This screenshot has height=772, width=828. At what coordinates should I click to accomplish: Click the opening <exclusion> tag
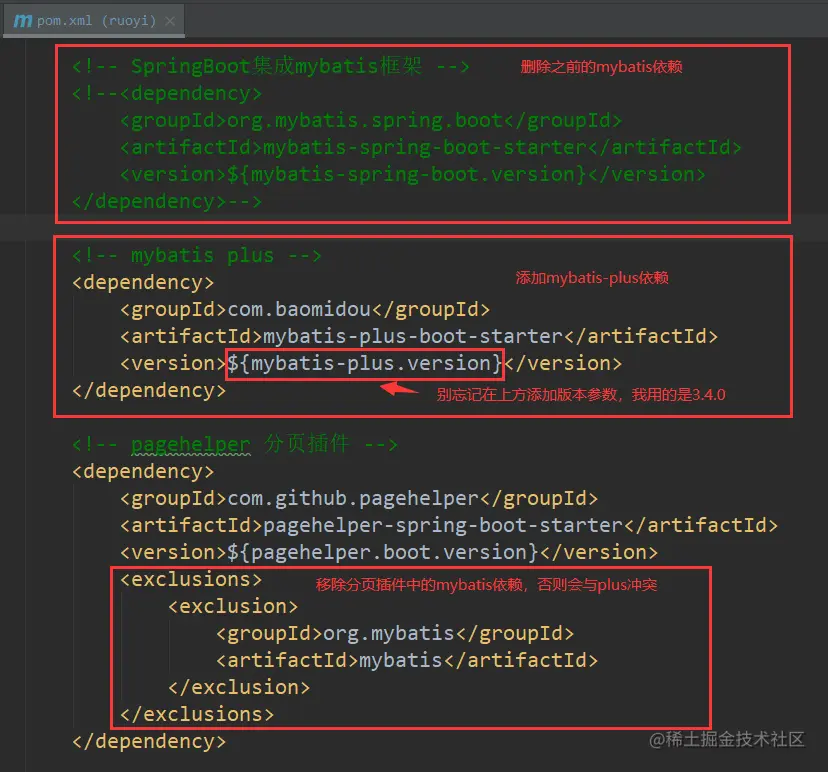click(233, 607)
